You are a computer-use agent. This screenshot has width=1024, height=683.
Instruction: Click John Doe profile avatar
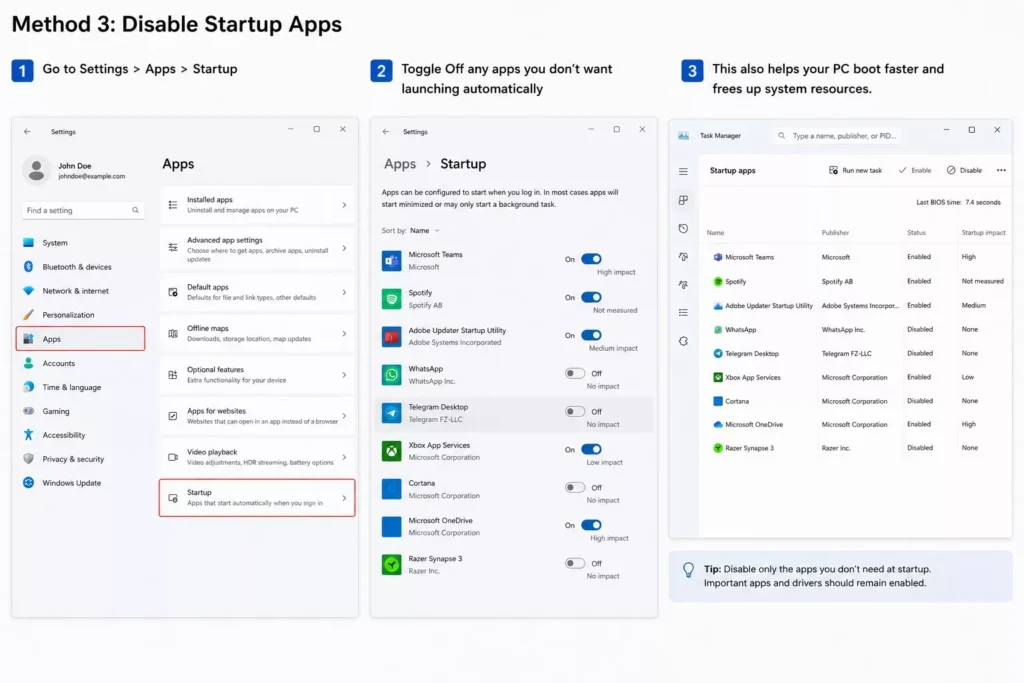pyautogui.click(x=37, y=170)
